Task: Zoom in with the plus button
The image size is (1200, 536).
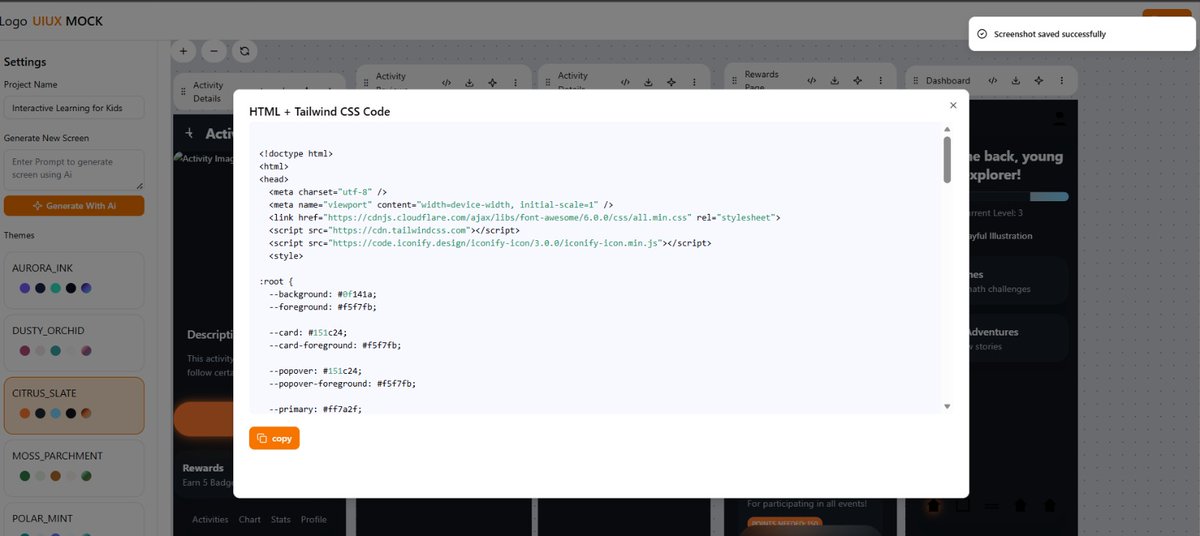Action: point(183,50)
